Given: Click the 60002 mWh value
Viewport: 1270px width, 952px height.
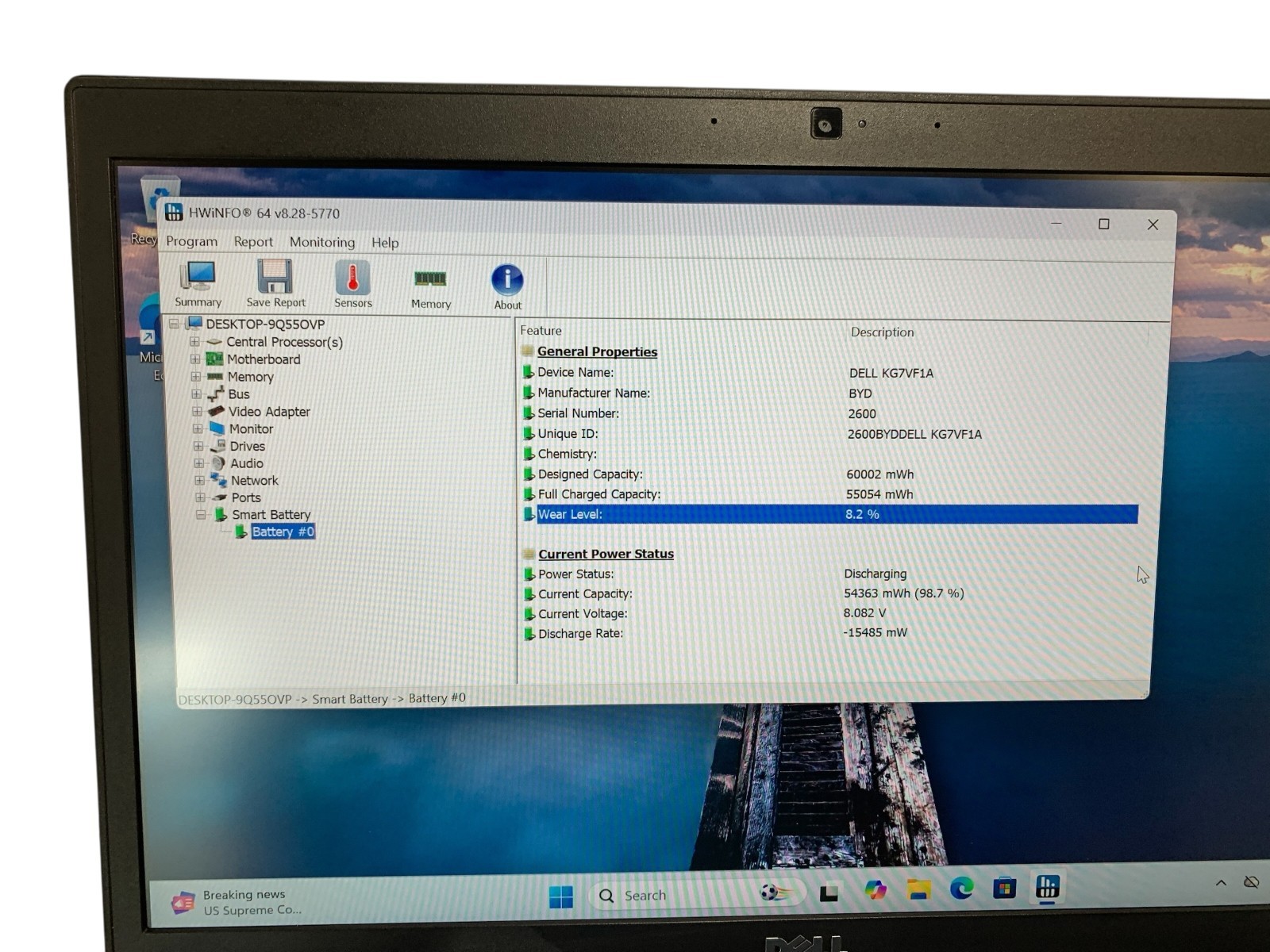Looking at the screenshot, I should (x=879, y=474).
